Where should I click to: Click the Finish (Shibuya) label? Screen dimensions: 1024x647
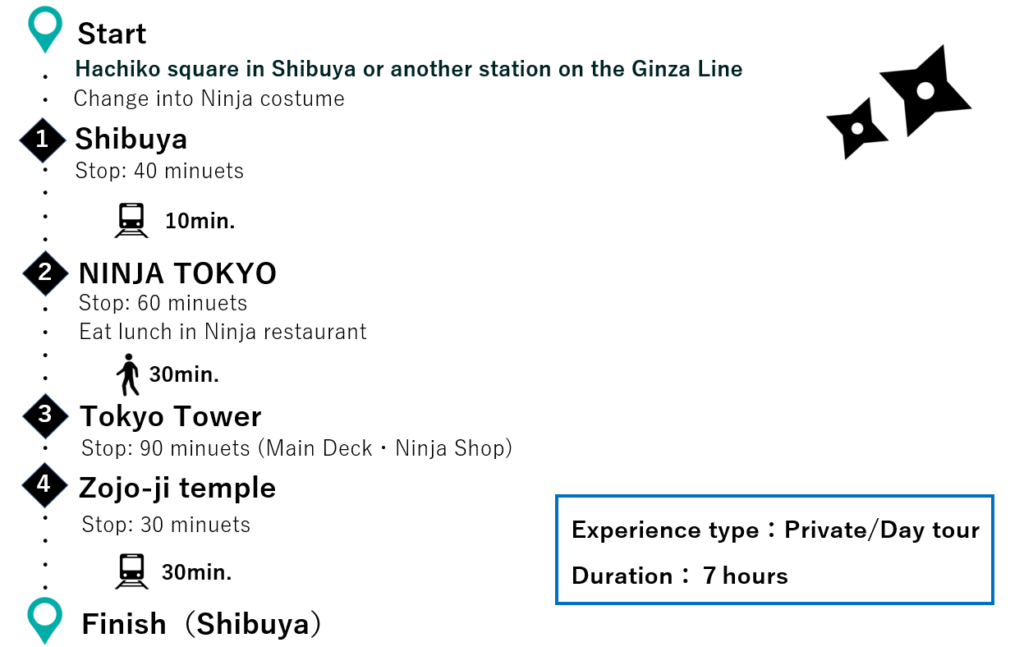click(x=202, y=623)
